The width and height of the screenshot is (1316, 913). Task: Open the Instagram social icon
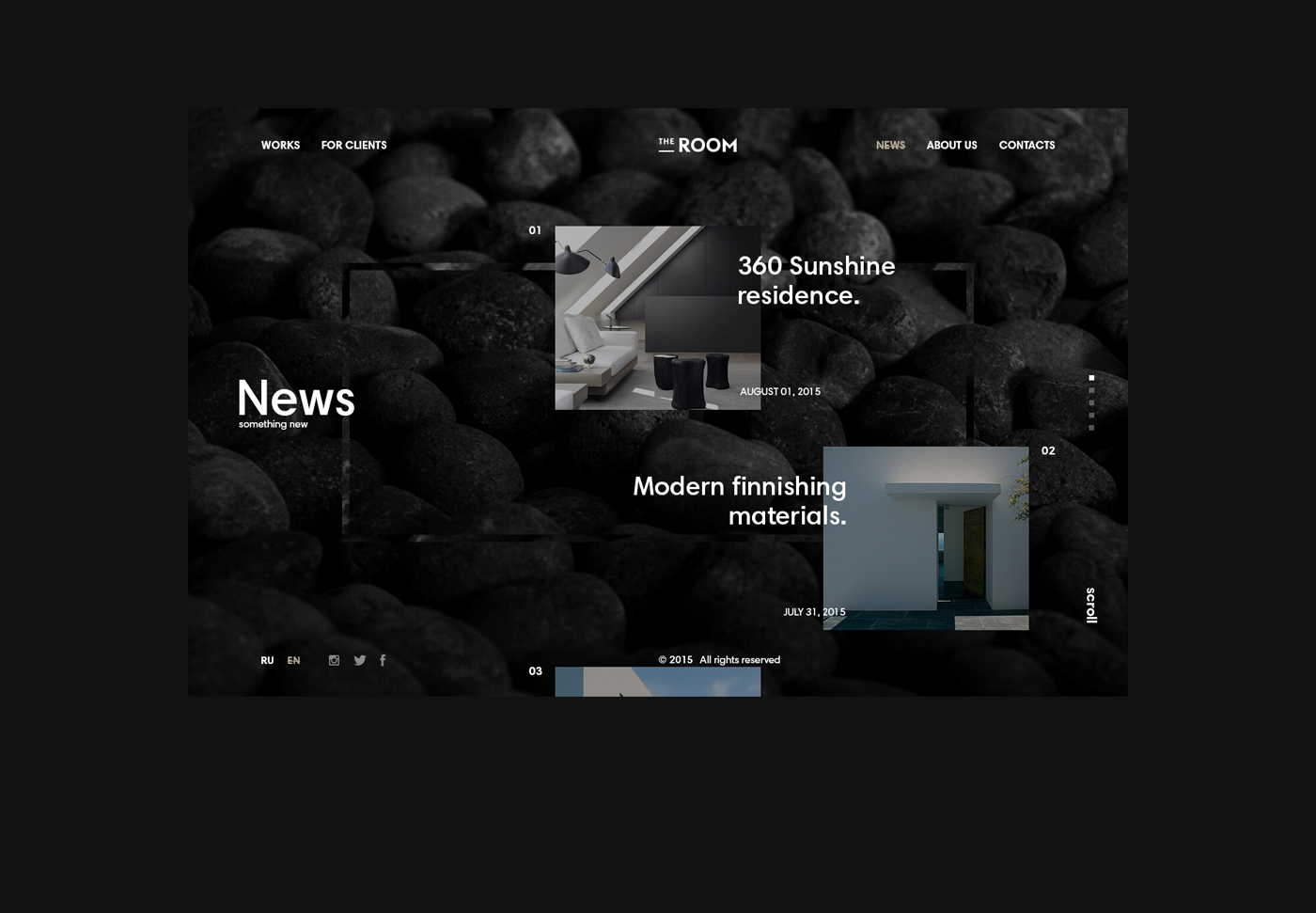pos(334,660)
